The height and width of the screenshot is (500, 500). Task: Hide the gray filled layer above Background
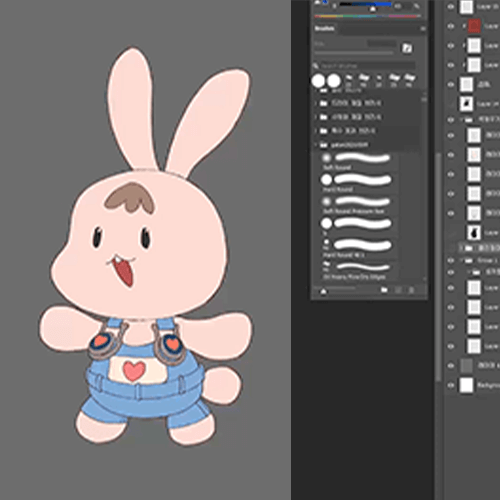[451, 366]
